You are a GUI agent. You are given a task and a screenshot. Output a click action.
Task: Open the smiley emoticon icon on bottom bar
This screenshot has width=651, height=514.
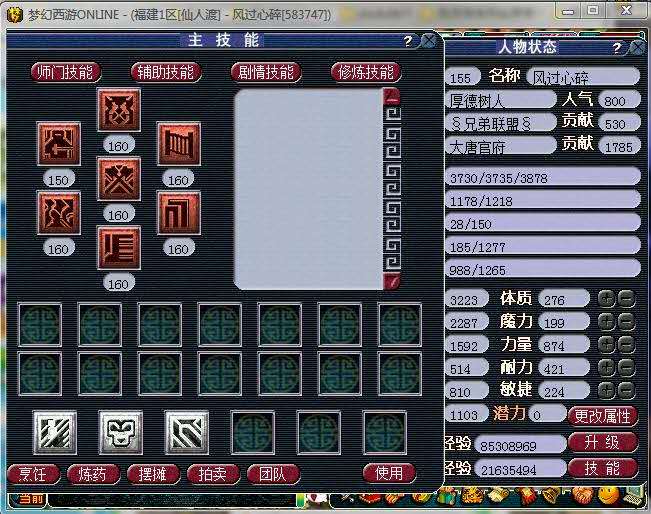[608, 495]
